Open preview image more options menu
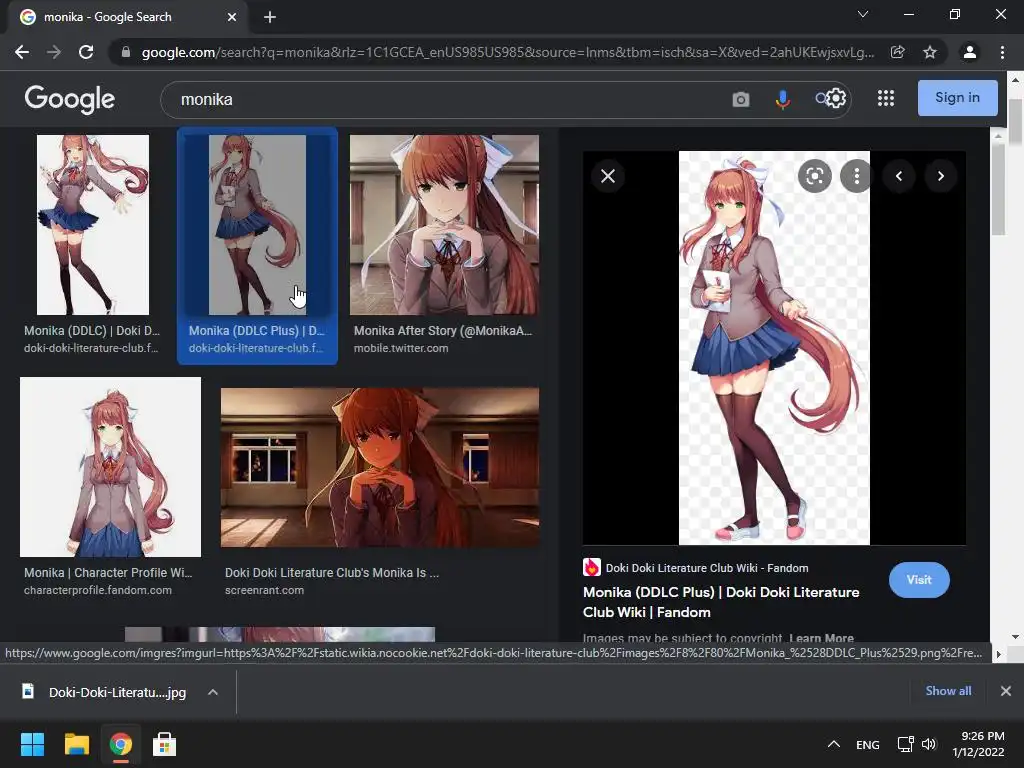The image size is (1024, 768). [x=856, y=176]
